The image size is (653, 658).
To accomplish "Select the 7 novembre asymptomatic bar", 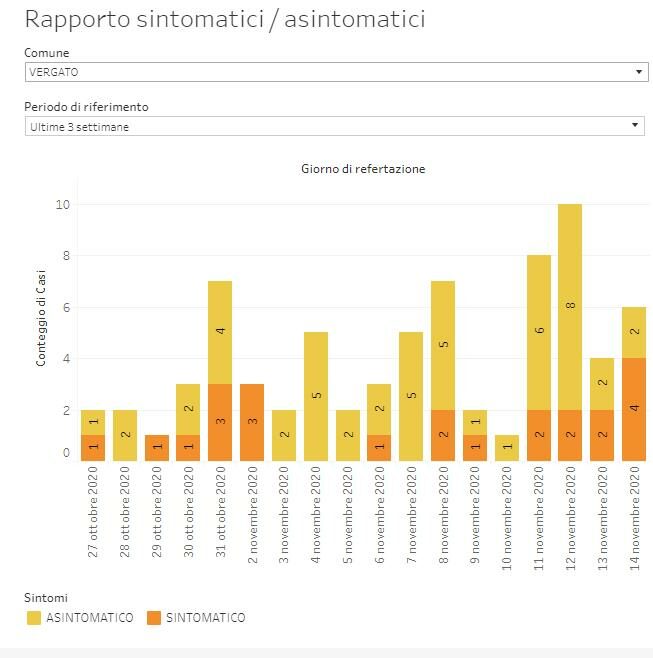I will click(411, 396).
